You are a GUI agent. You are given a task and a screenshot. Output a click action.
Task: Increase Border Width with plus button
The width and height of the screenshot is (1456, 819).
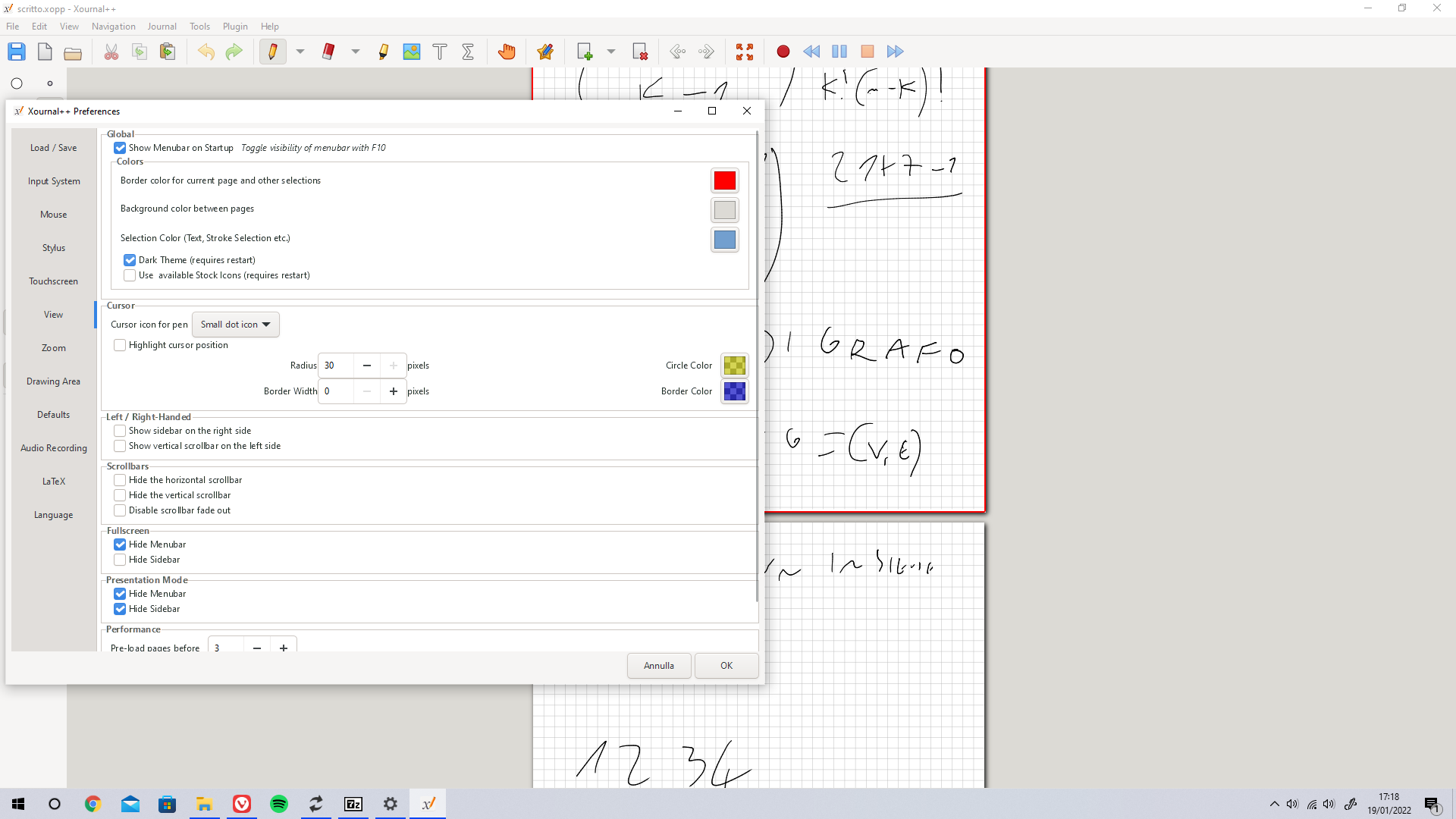[x=394, y=391]
